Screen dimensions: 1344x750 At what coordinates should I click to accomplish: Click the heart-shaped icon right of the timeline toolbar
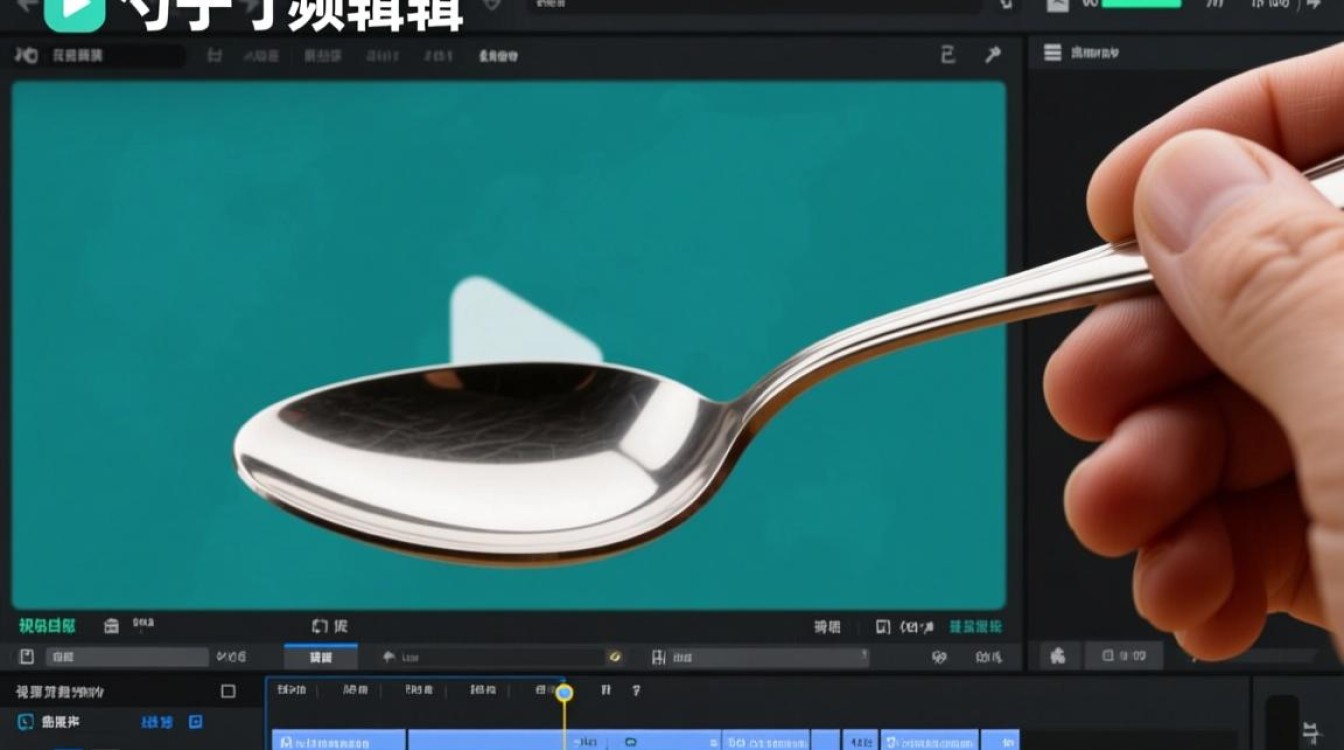(939, 657)
